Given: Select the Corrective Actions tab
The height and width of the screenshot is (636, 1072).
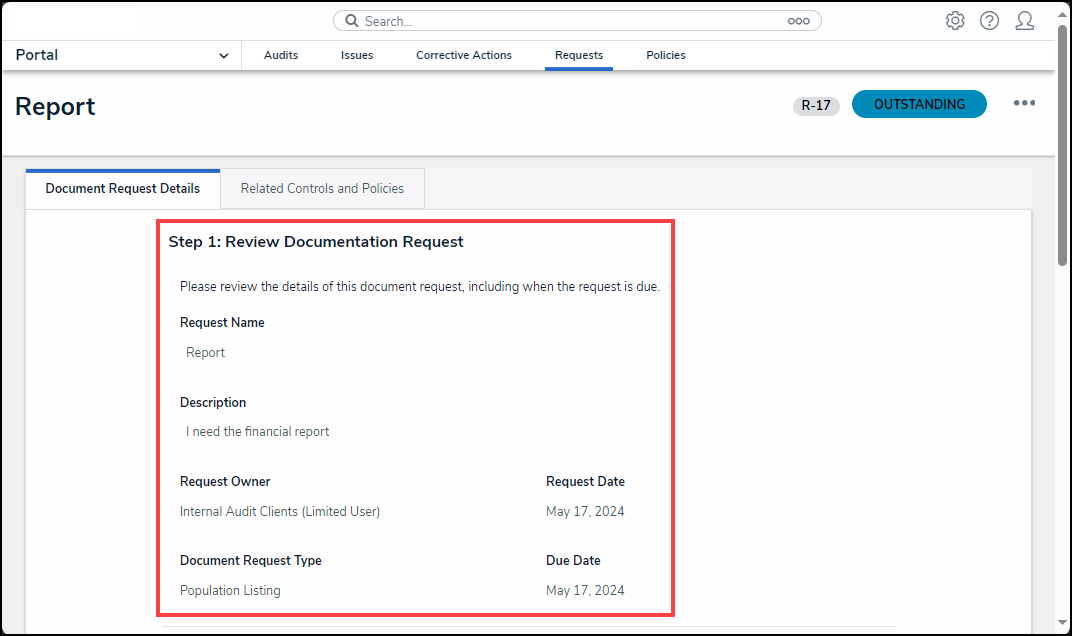Looking at the screenshot, I should pos(464,56).
